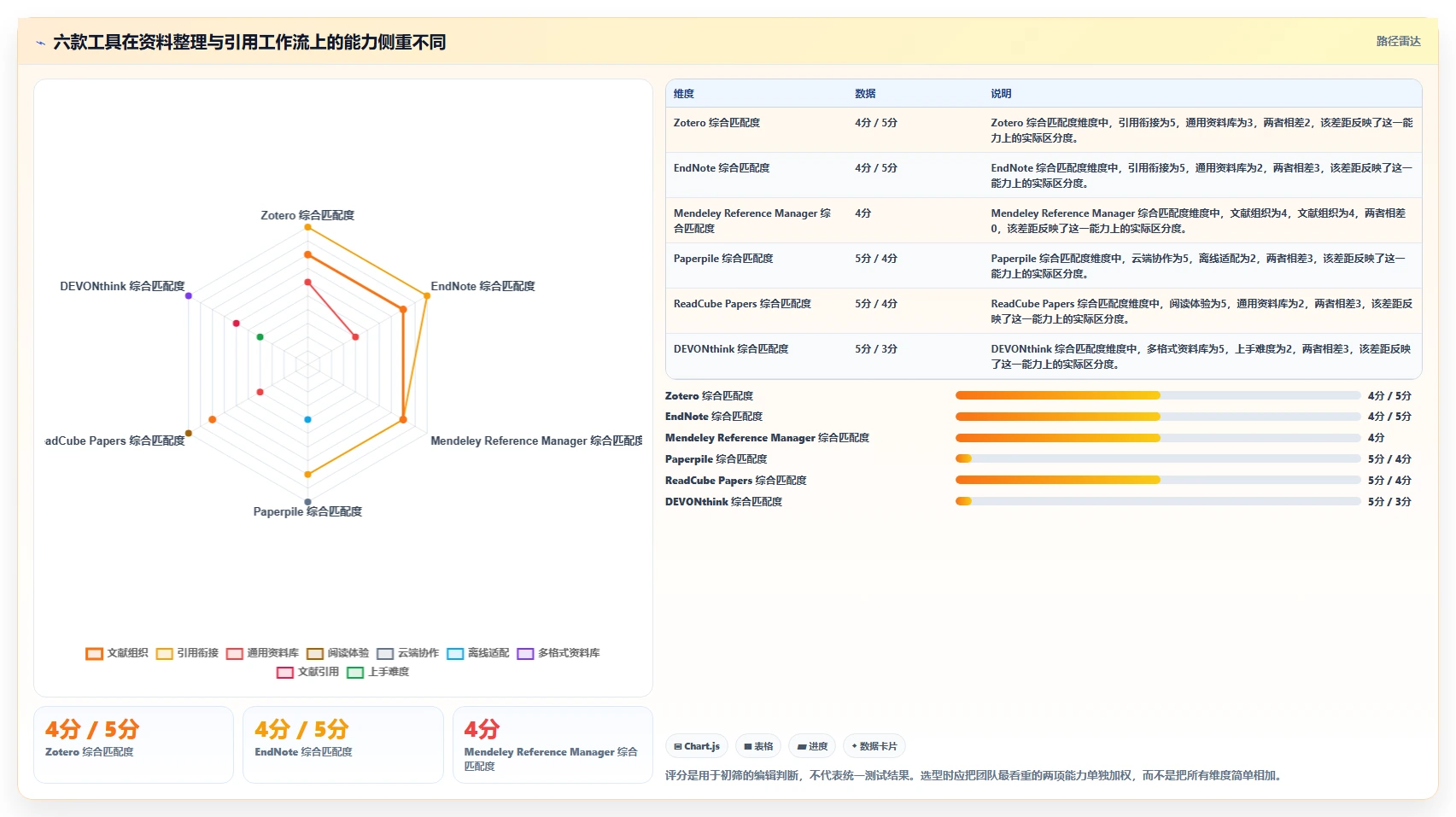Click the title 六款工具在资料整理与引用工作流上的能力侧重不同
Screen dimensions: 1456x817
(249, 42)
